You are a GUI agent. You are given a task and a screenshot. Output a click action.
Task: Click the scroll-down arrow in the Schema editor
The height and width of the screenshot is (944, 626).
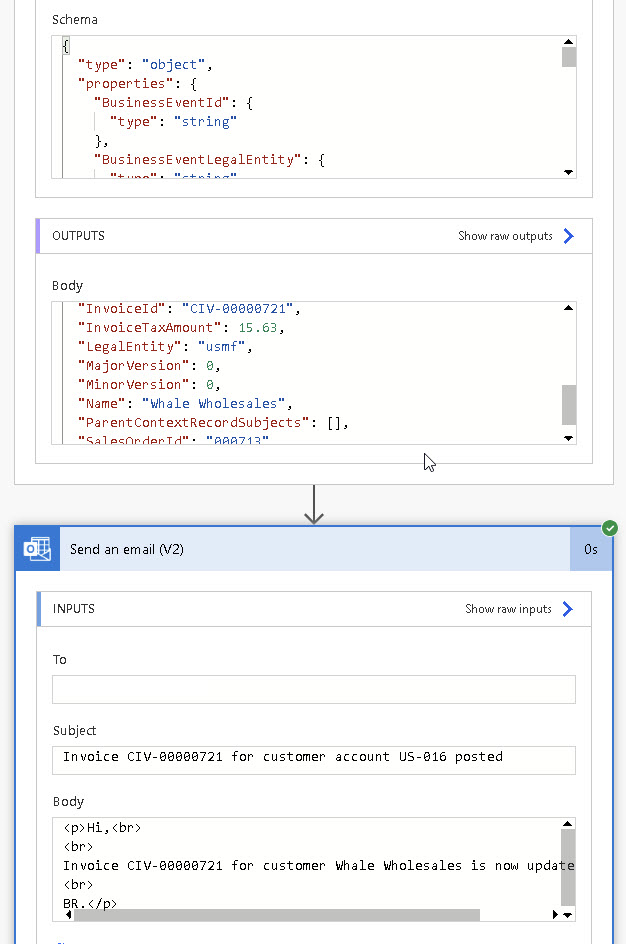(x=568, y=172)
